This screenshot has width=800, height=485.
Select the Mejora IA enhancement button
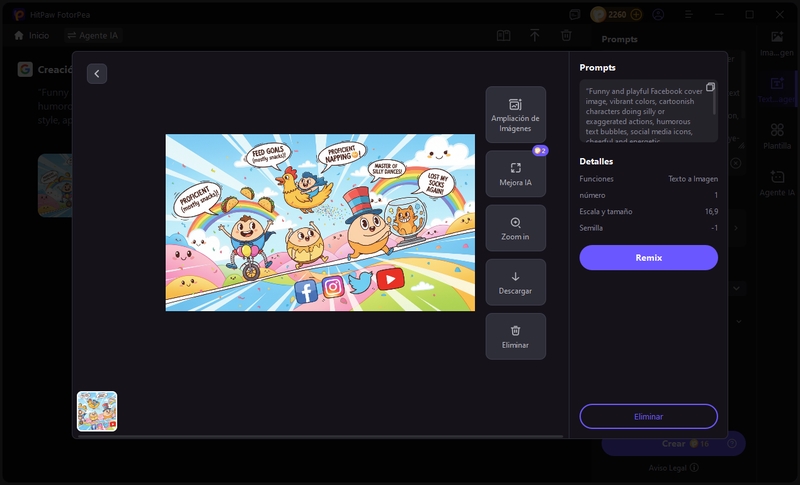click(x=515, y=174)
